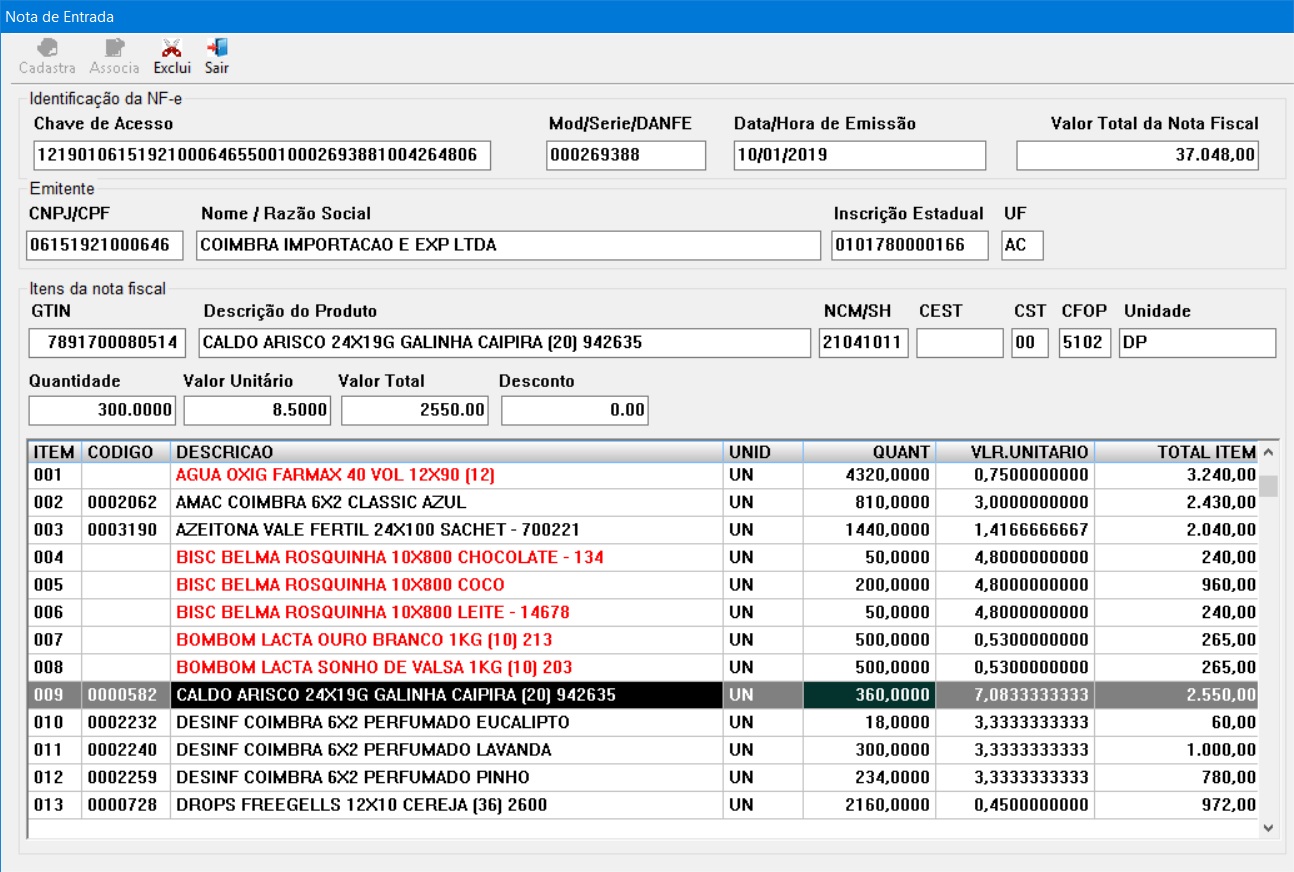Screen dimensions: 1294x872
Task: Click the Exclui scissors icon
Action: tap(172, 48)
